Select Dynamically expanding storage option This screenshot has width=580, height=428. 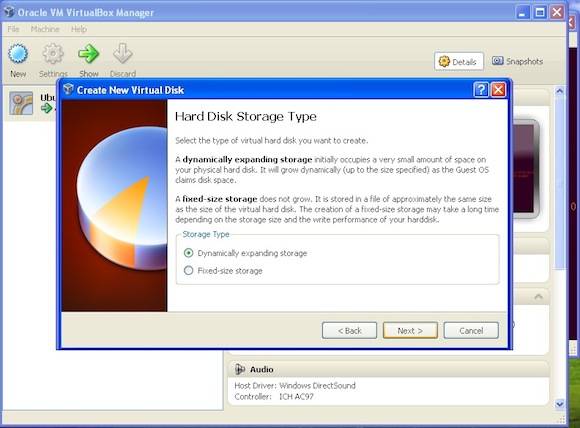pyautogui.click(x=245, y=253)
